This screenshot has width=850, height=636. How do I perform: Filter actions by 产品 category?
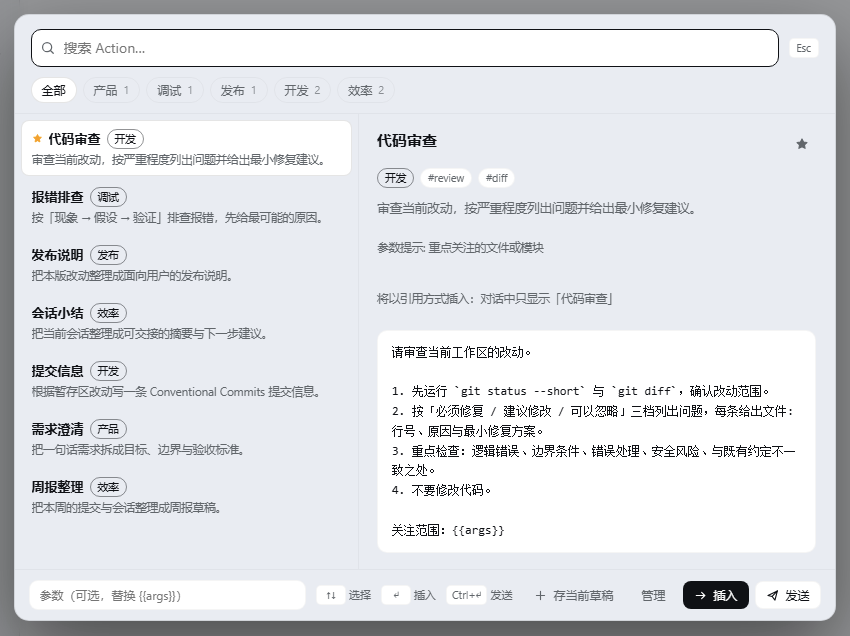tap(111, 90)
